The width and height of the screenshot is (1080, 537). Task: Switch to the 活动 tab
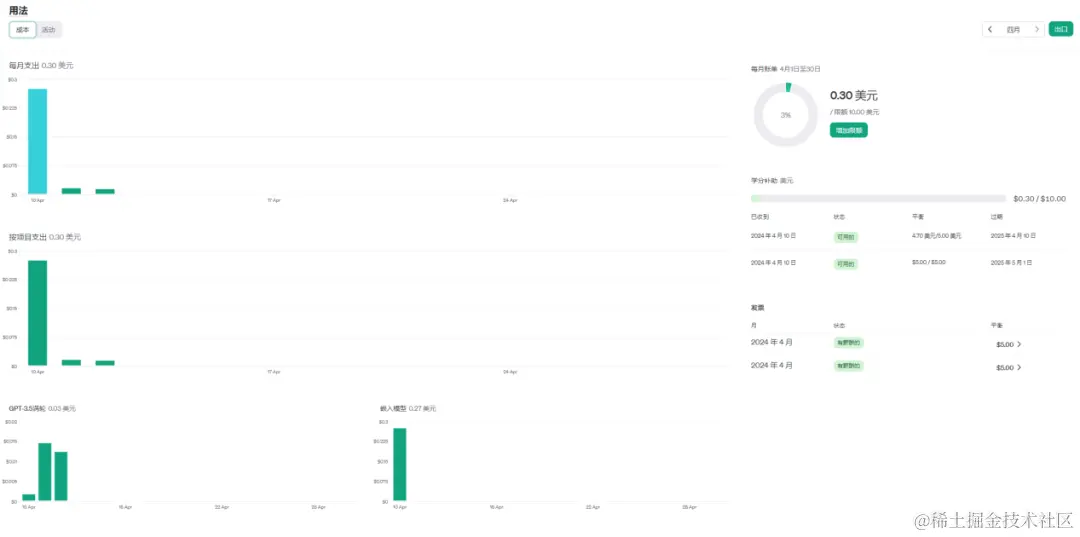point(48,30)
